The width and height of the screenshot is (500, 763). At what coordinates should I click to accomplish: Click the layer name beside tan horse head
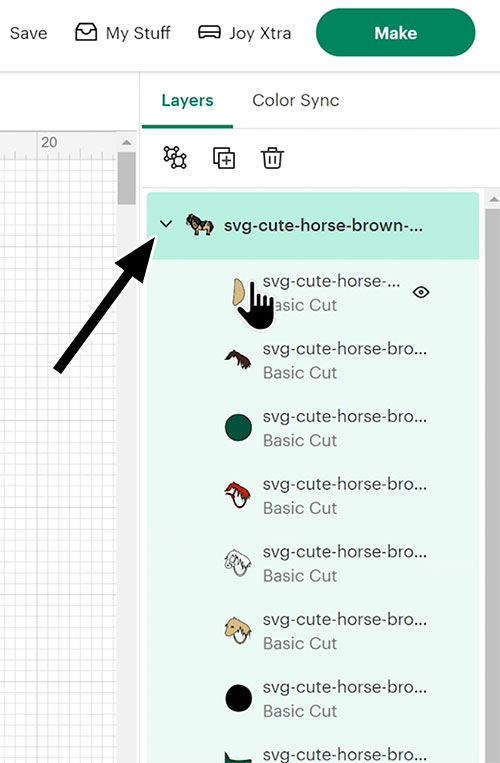(345, 619)
